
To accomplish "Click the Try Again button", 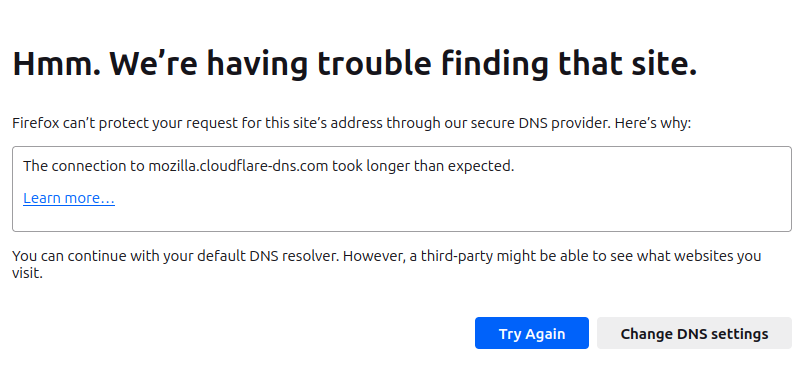I will click(532, 333).
